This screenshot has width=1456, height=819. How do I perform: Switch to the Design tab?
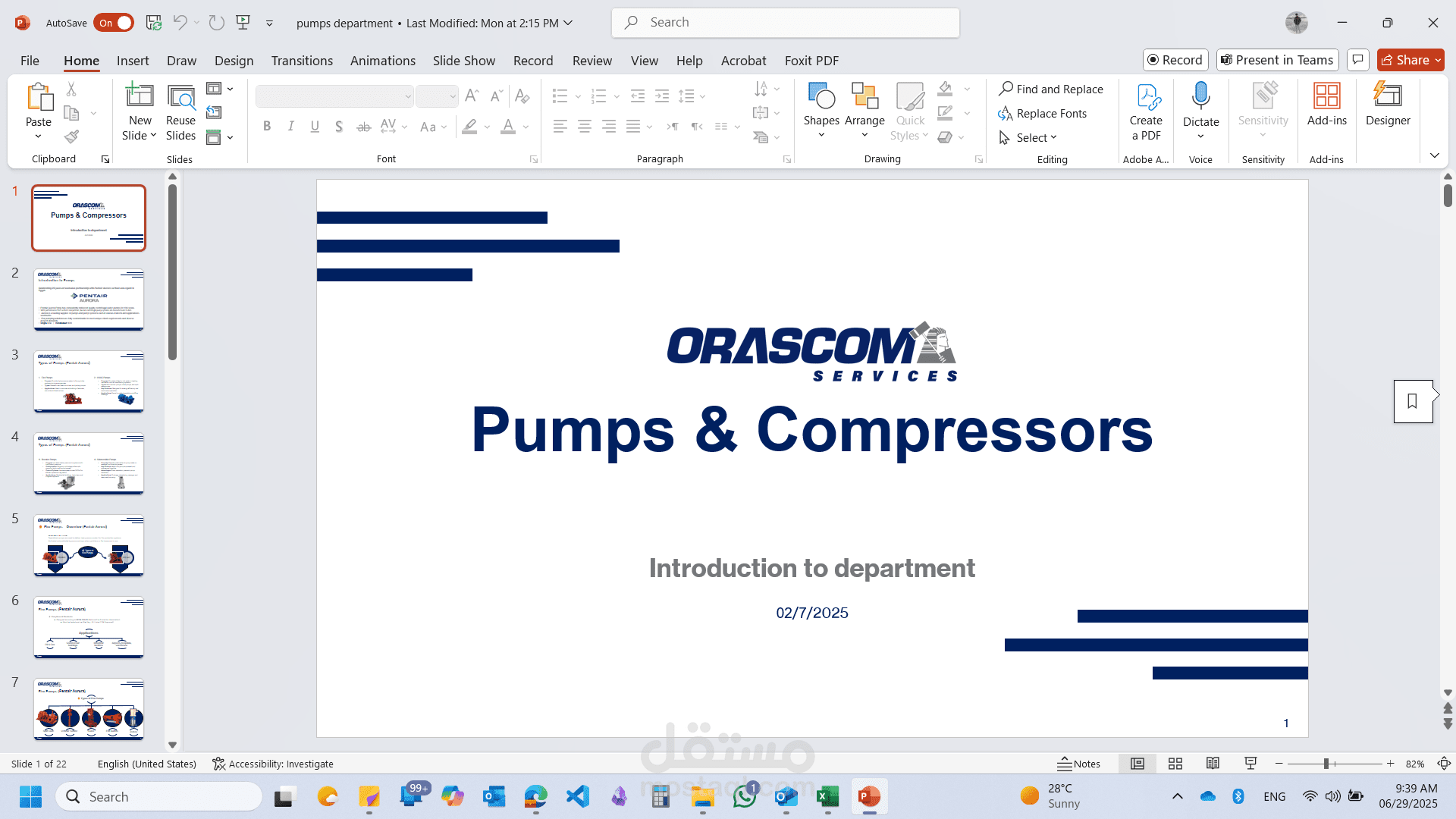(x=234, y=61)
